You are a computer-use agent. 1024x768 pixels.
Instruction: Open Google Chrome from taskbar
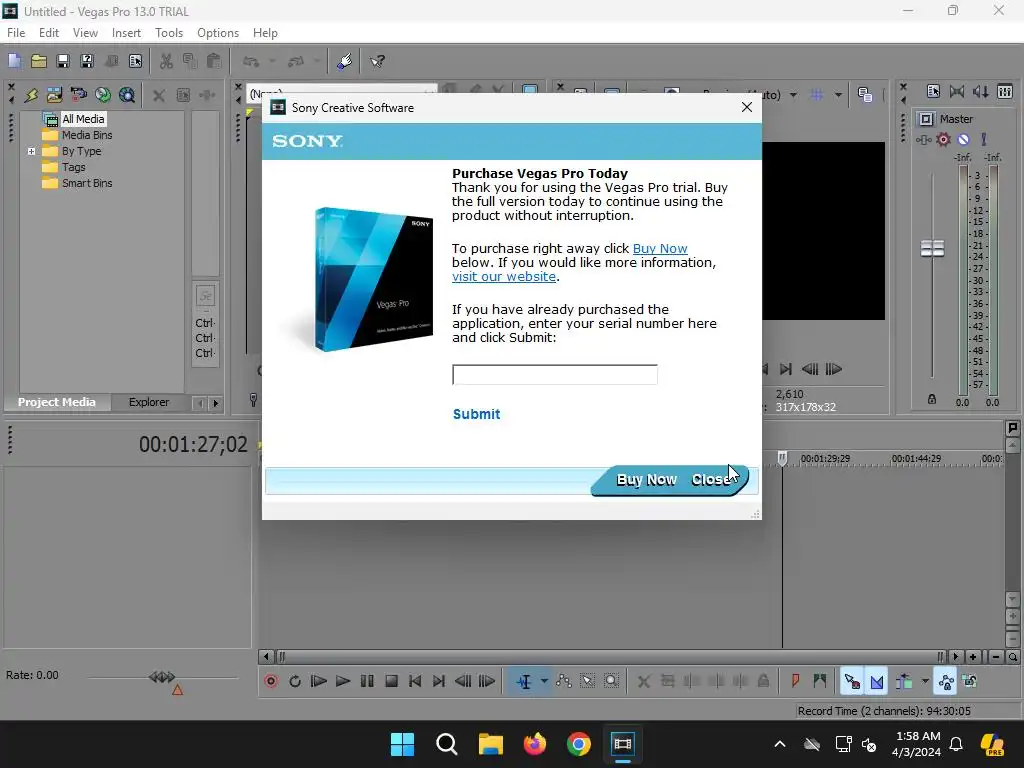pos(579,744)
